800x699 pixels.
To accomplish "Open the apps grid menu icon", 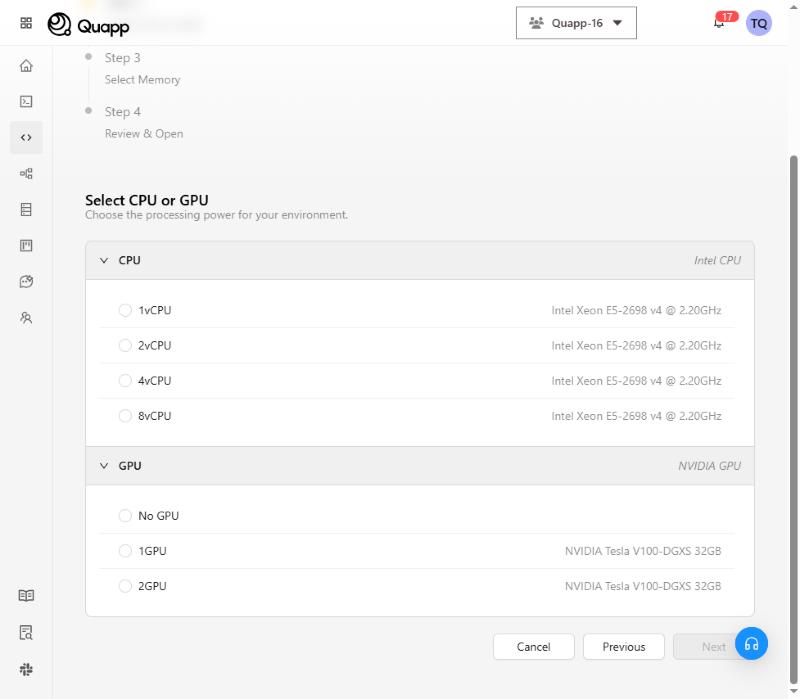I will tap(26, 23).
